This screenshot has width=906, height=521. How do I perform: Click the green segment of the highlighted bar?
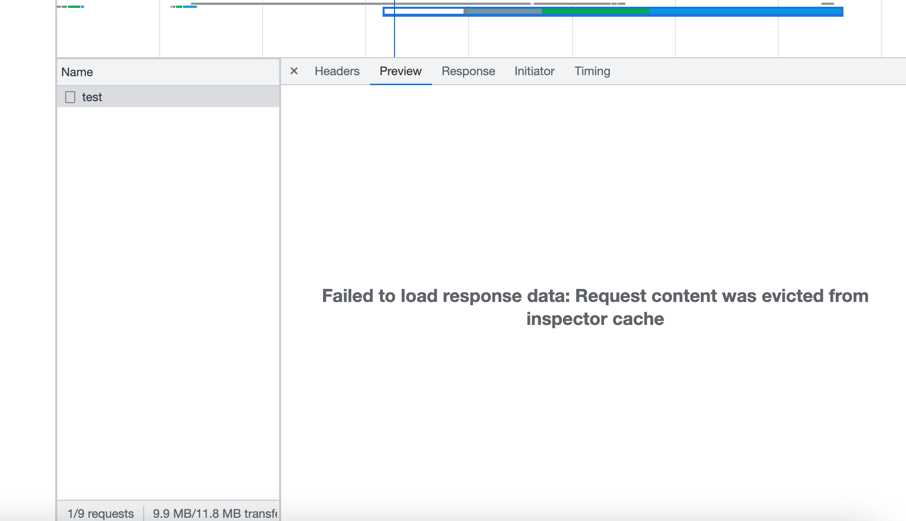pyautogui.click(x=595, y=12)
